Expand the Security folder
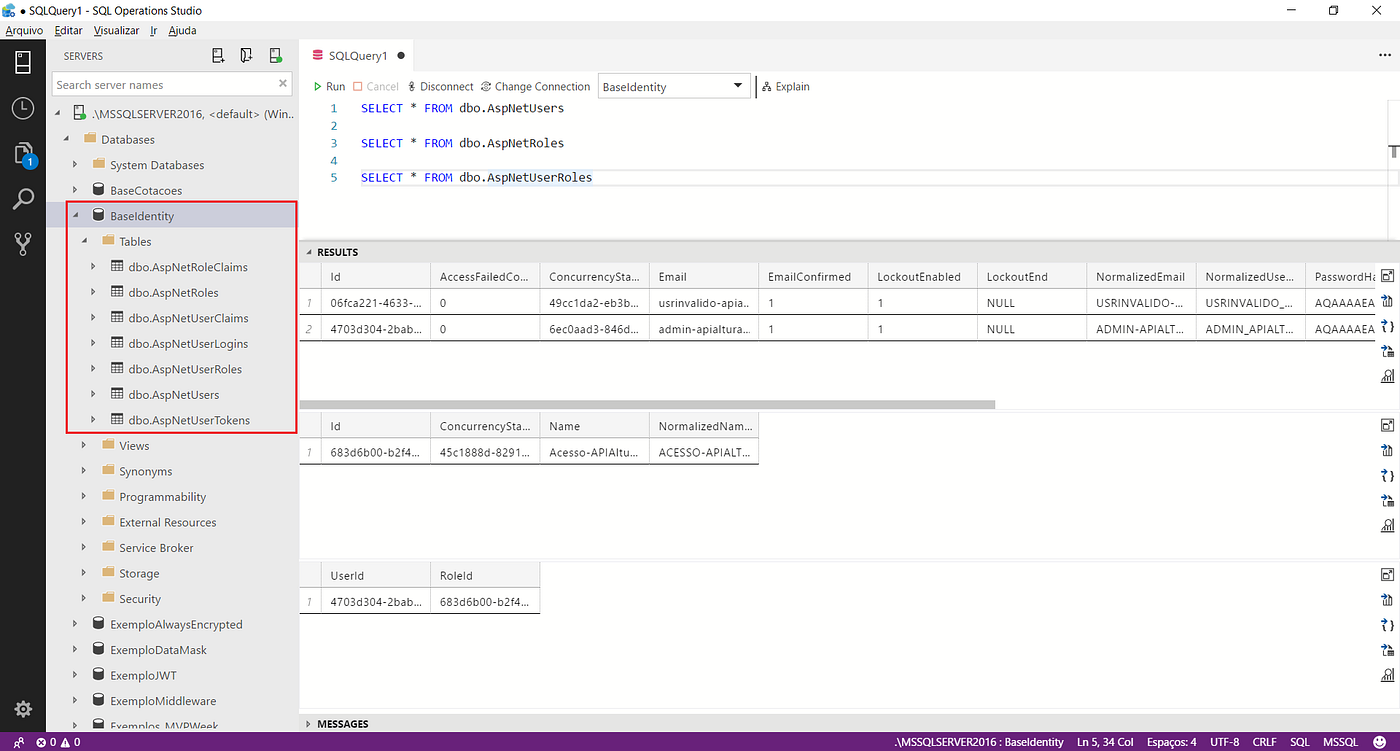The image size is (1400, 751). [84, 599]
